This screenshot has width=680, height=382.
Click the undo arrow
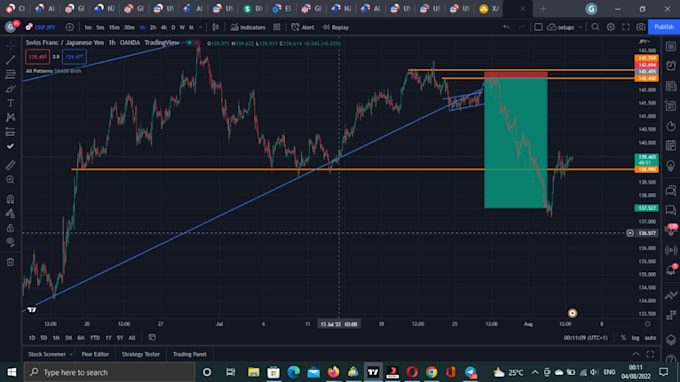506,27
